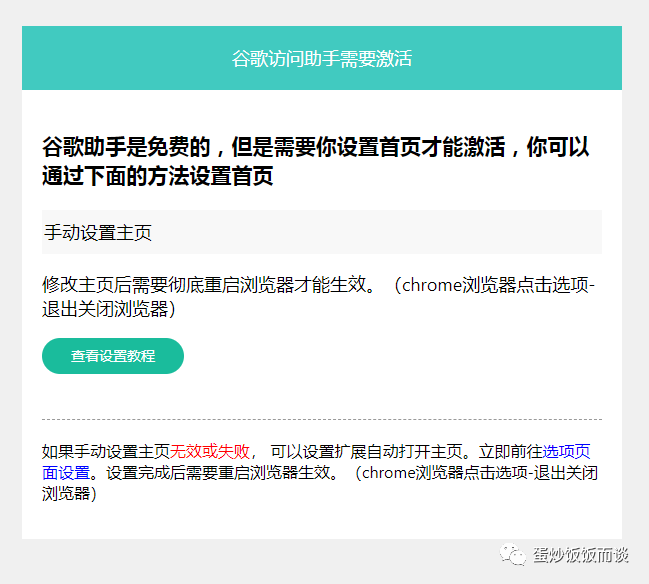Click the bottom (chrome浏览器点击选项-退出关闭 text

point(476,472)
